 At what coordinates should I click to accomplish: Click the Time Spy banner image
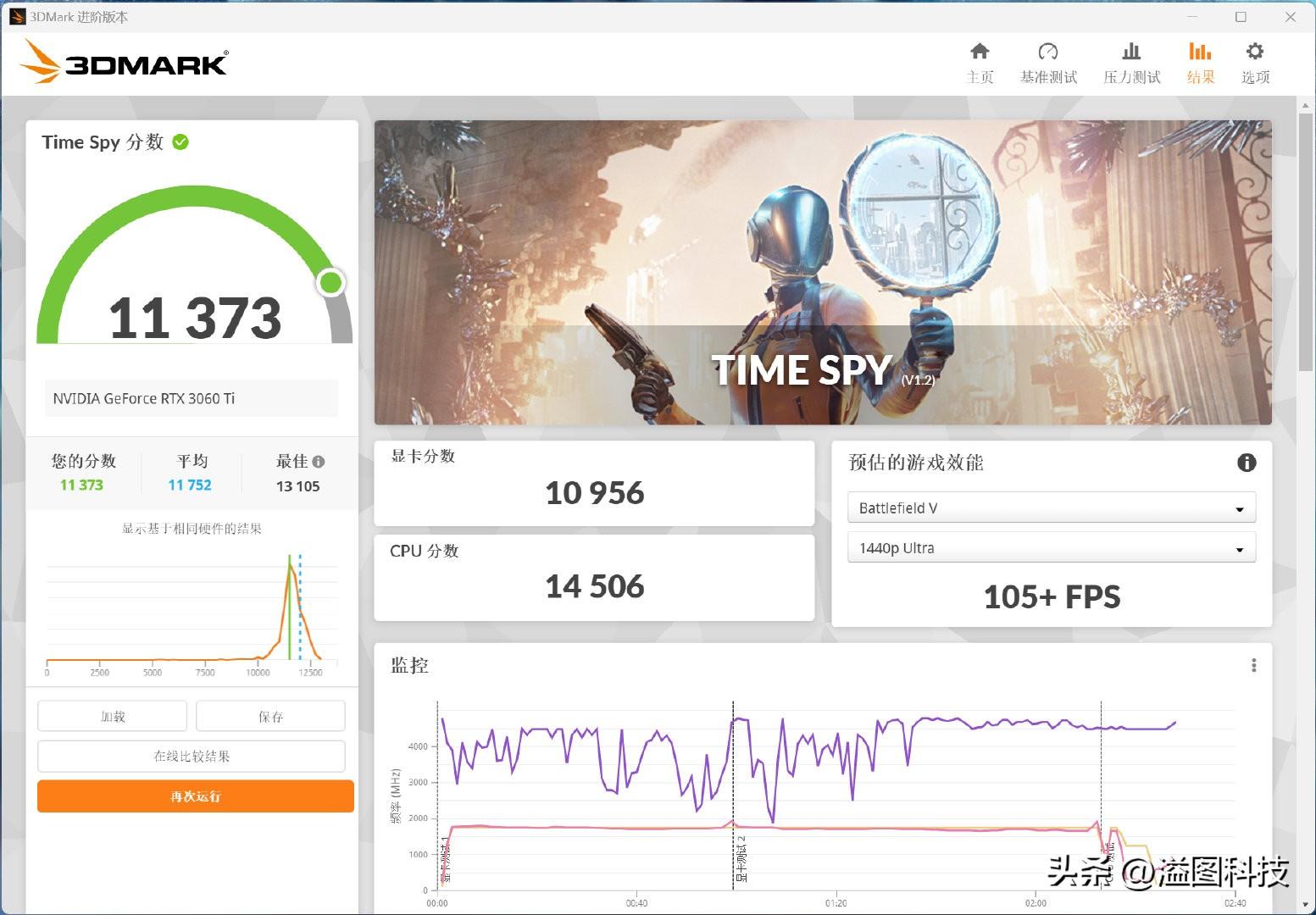[823, 272]
